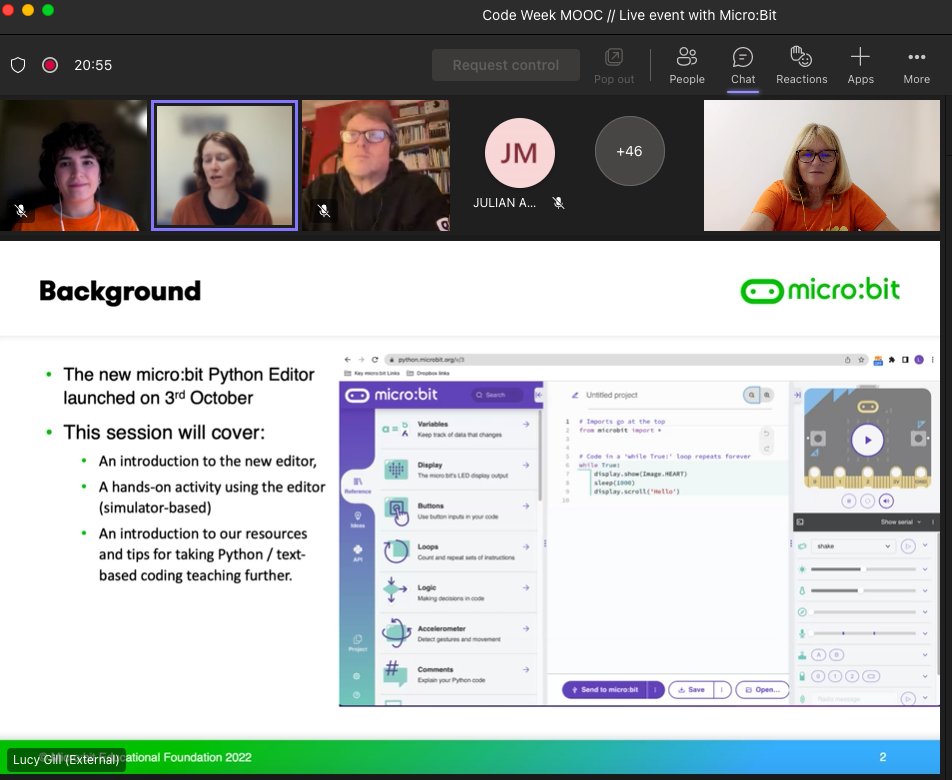
Task: Select the video tile with purple speaker border
Action: pos(224,166)
